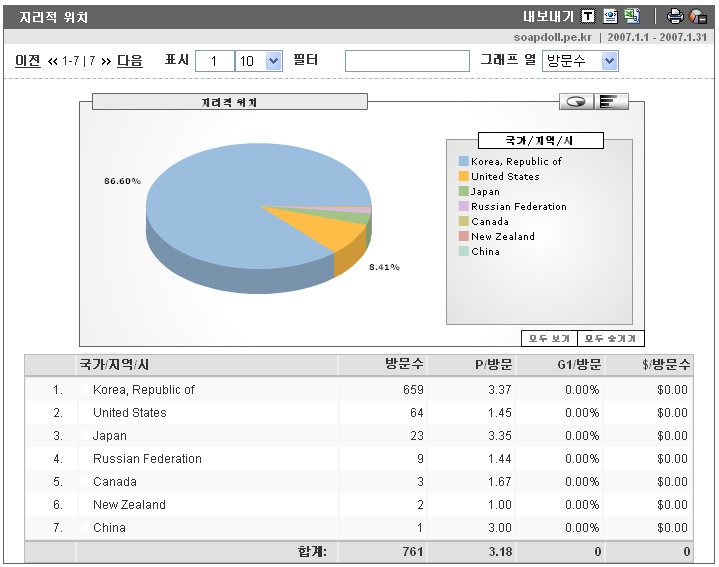Toggle United States orange legend swatch
This screenshot has height=567, width=719.
[x=464, y=176]
